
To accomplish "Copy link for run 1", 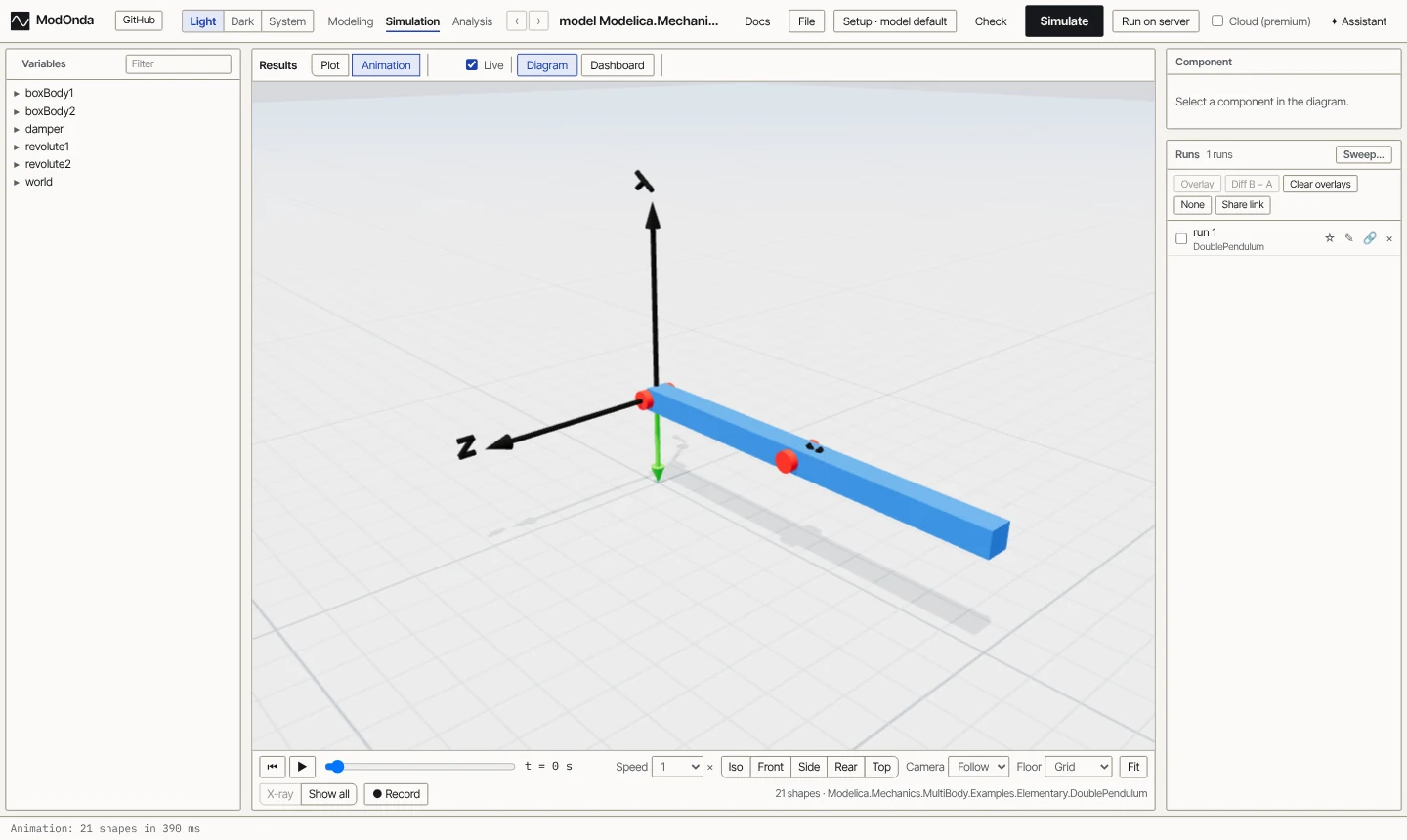I will (x=1370, y=238).
